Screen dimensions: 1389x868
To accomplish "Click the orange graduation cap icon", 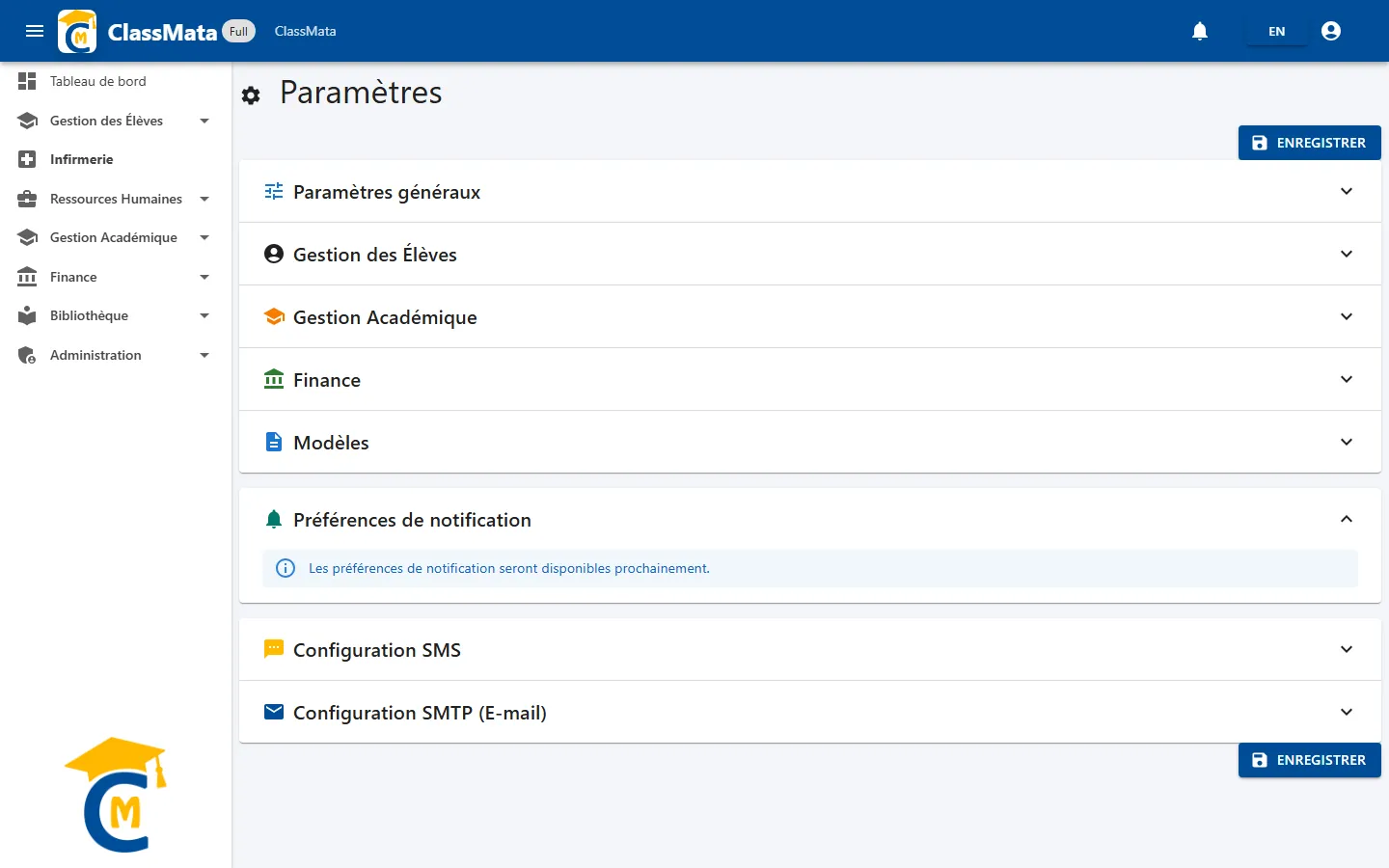I will (274, 316).
